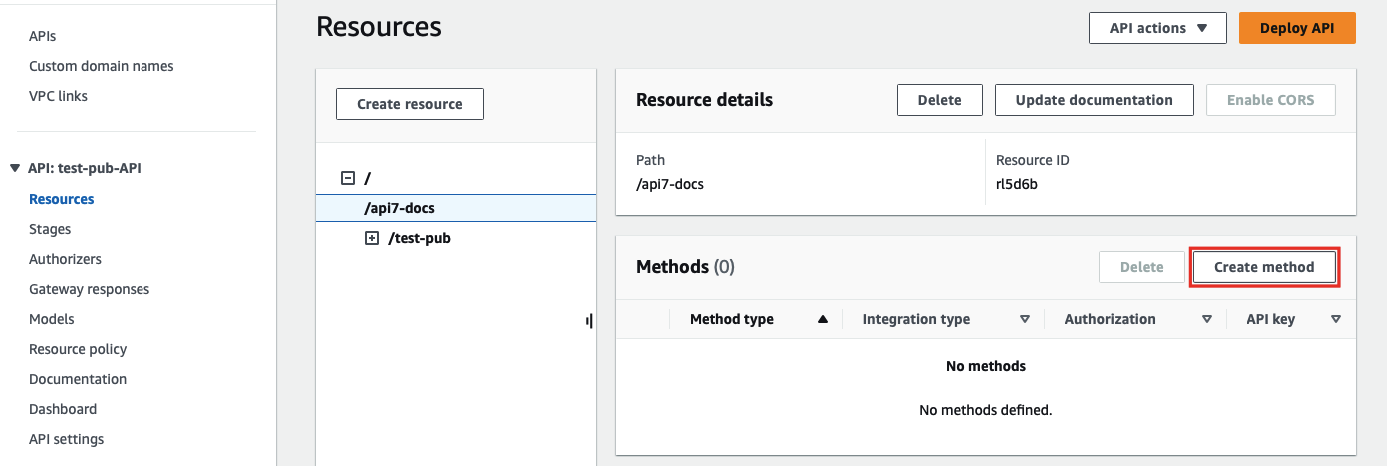Sort by API key column arrow
Screen dimensions: 1387x466
pos(1336,319)
